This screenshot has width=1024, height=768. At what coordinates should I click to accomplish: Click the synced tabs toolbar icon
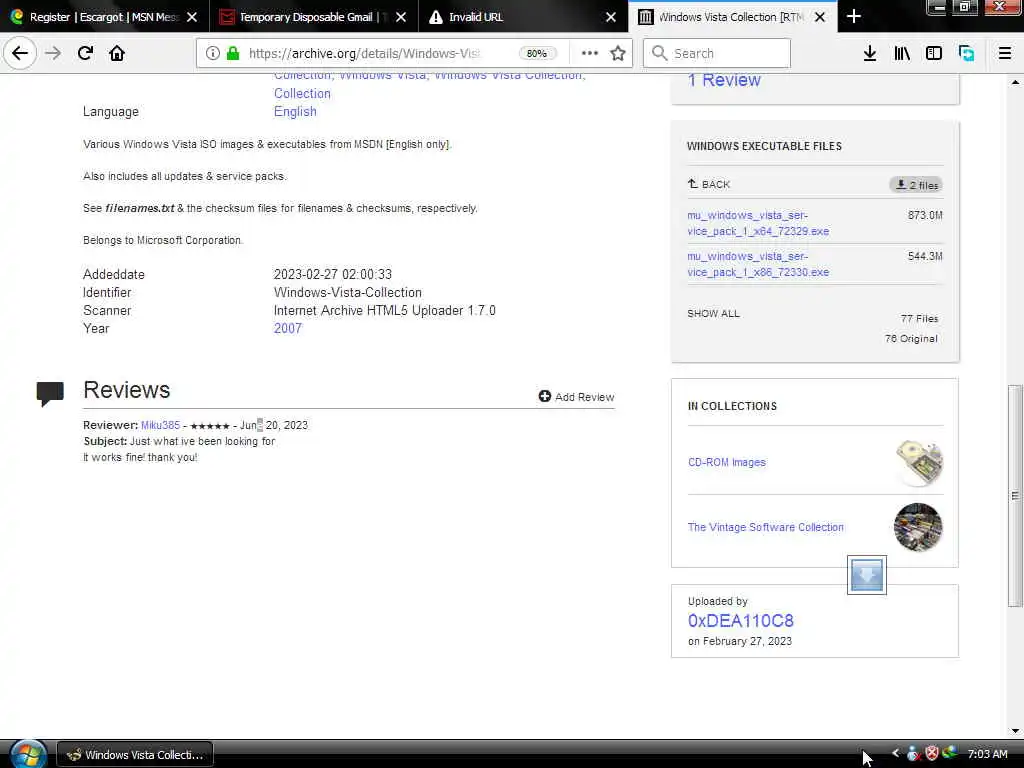(967, 53)
